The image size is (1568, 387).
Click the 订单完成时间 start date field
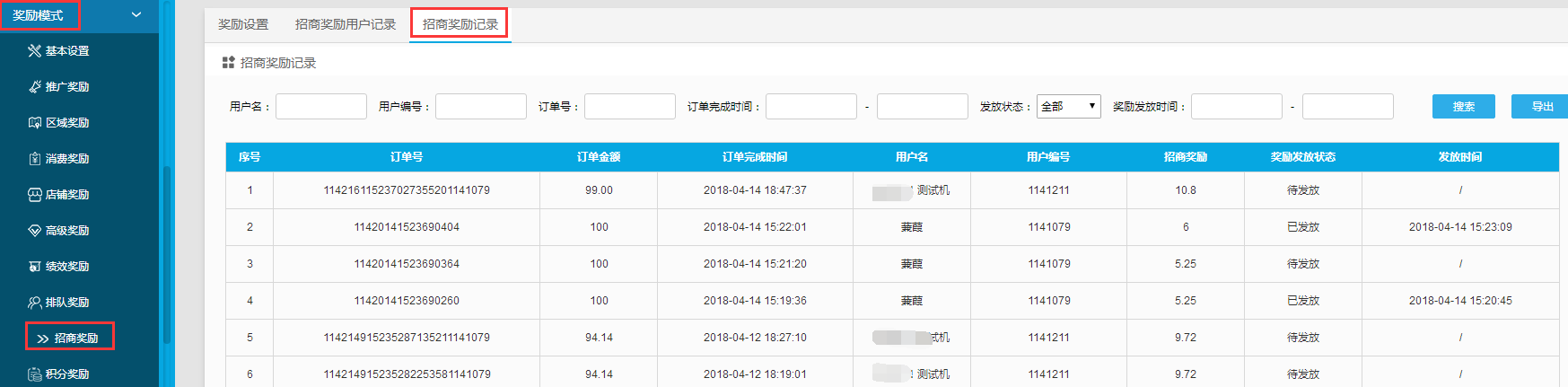(811, 106)
